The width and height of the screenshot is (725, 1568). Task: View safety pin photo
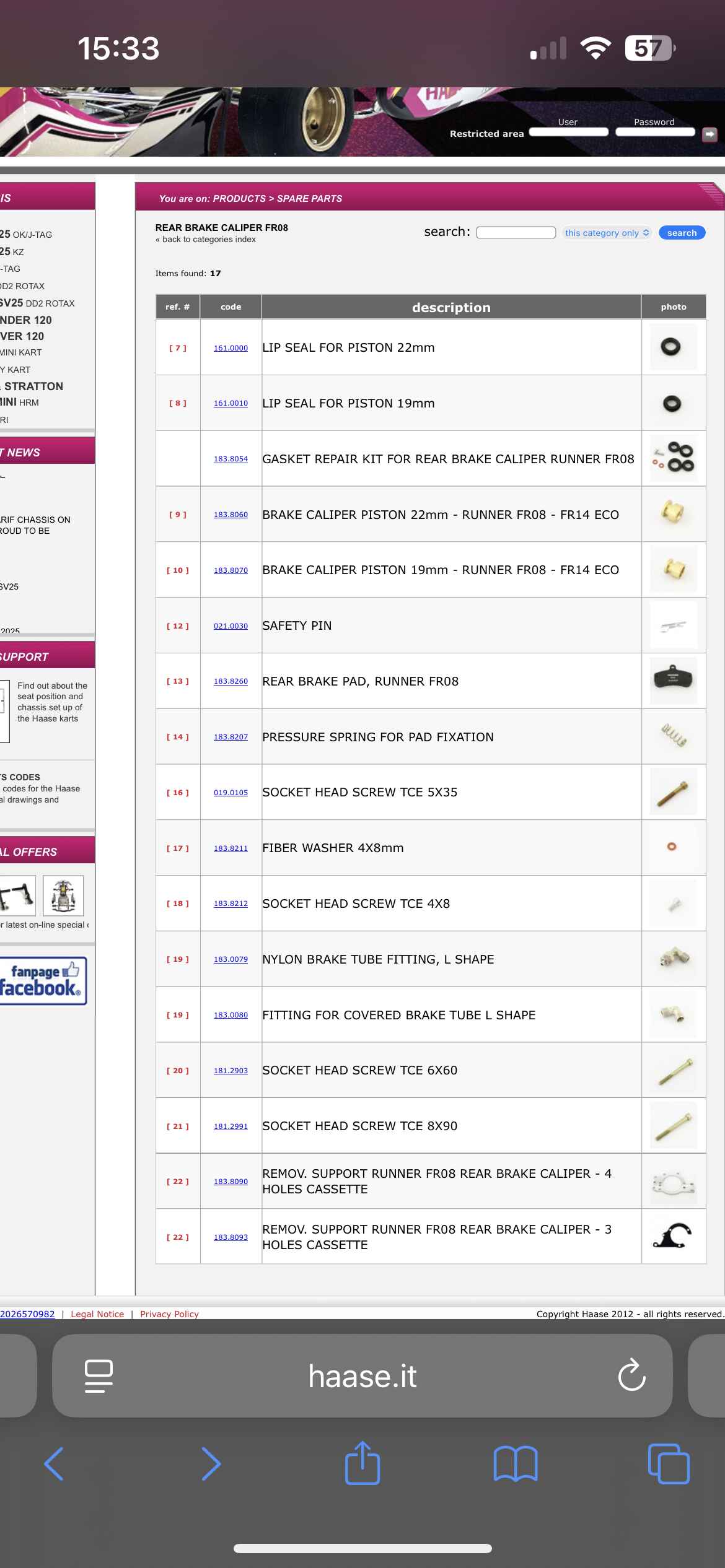pyautogui.click(x=674, y=625)
